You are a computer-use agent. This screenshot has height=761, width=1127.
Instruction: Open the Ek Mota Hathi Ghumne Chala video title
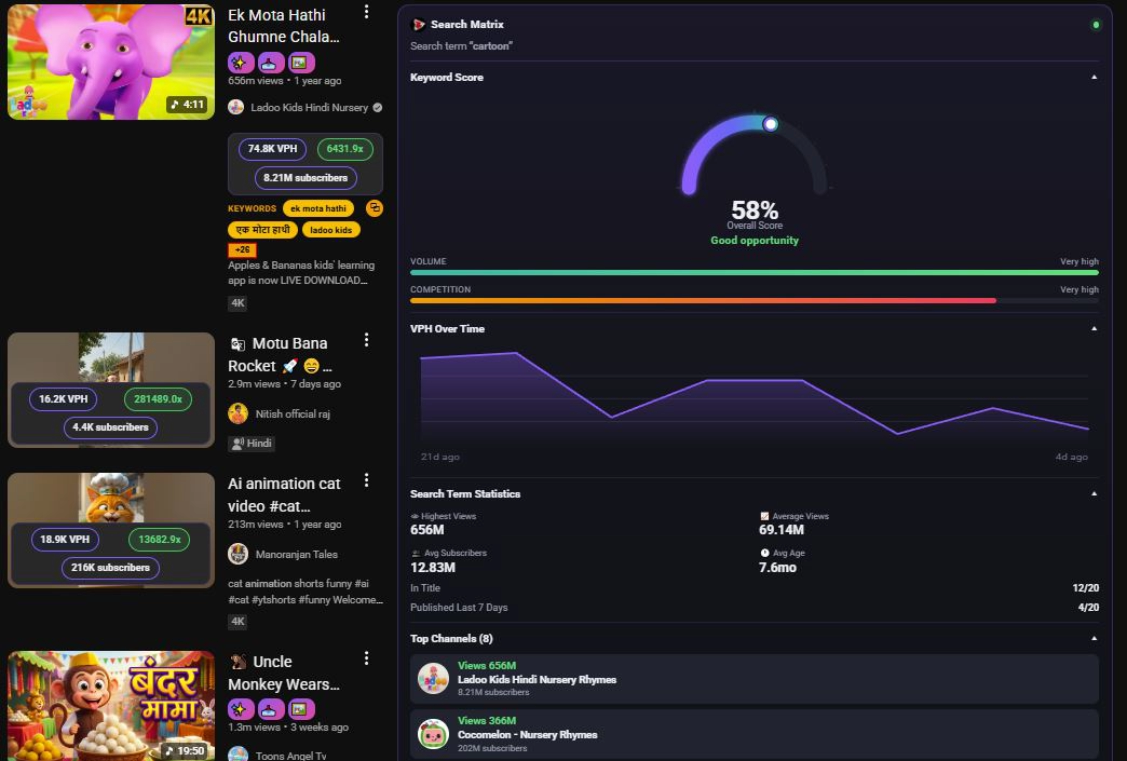tap(283, 25)
